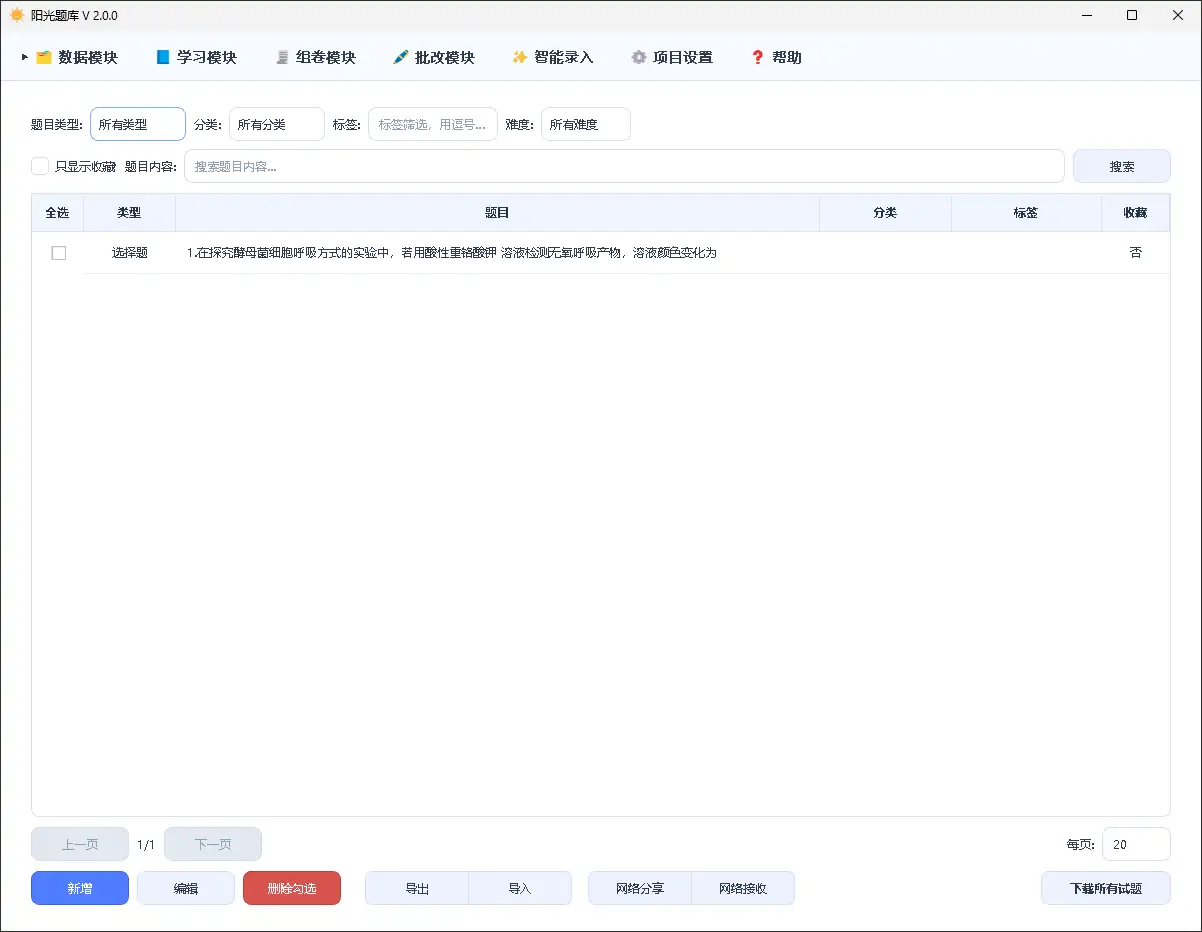Screen dimensions: 1202x932
Task: Click the 下一页 button
Action: click(213, 844)
